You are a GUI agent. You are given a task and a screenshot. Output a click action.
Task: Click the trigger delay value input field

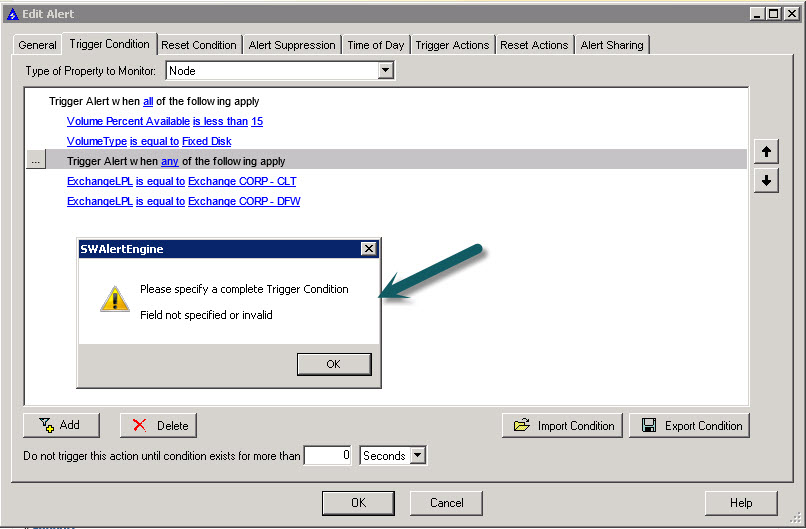click(x=328, y=455)
